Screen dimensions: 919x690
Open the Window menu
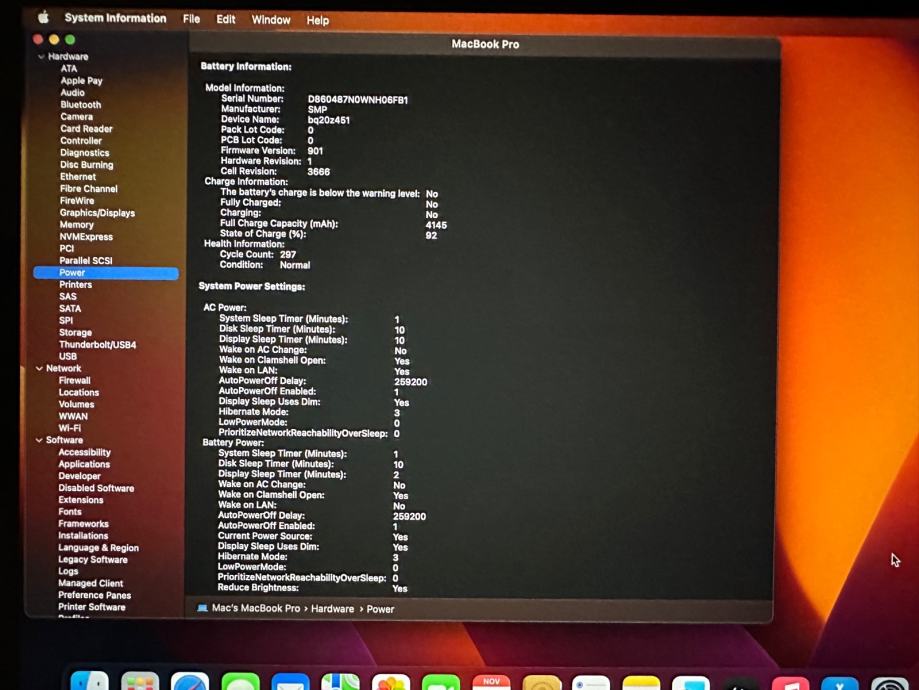click(271, 20)
